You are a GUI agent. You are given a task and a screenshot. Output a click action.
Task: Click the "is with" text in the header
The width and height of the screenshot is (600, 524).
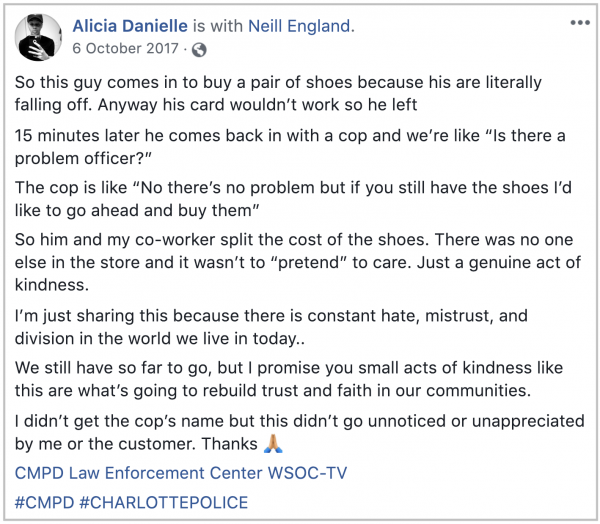click(x=229, y=26)
